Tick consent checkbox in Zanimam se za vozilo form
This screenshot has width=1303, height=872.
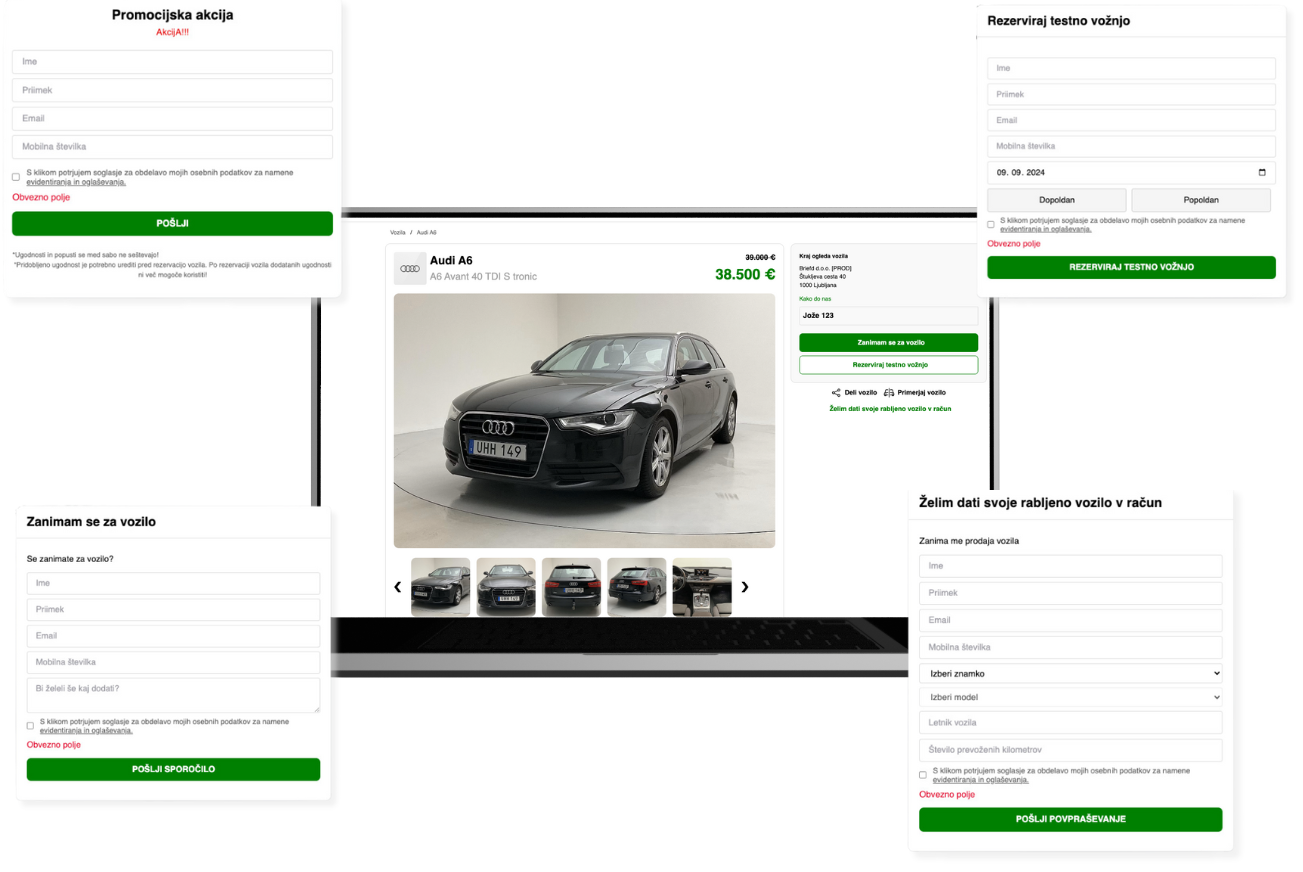coord(30,726)
